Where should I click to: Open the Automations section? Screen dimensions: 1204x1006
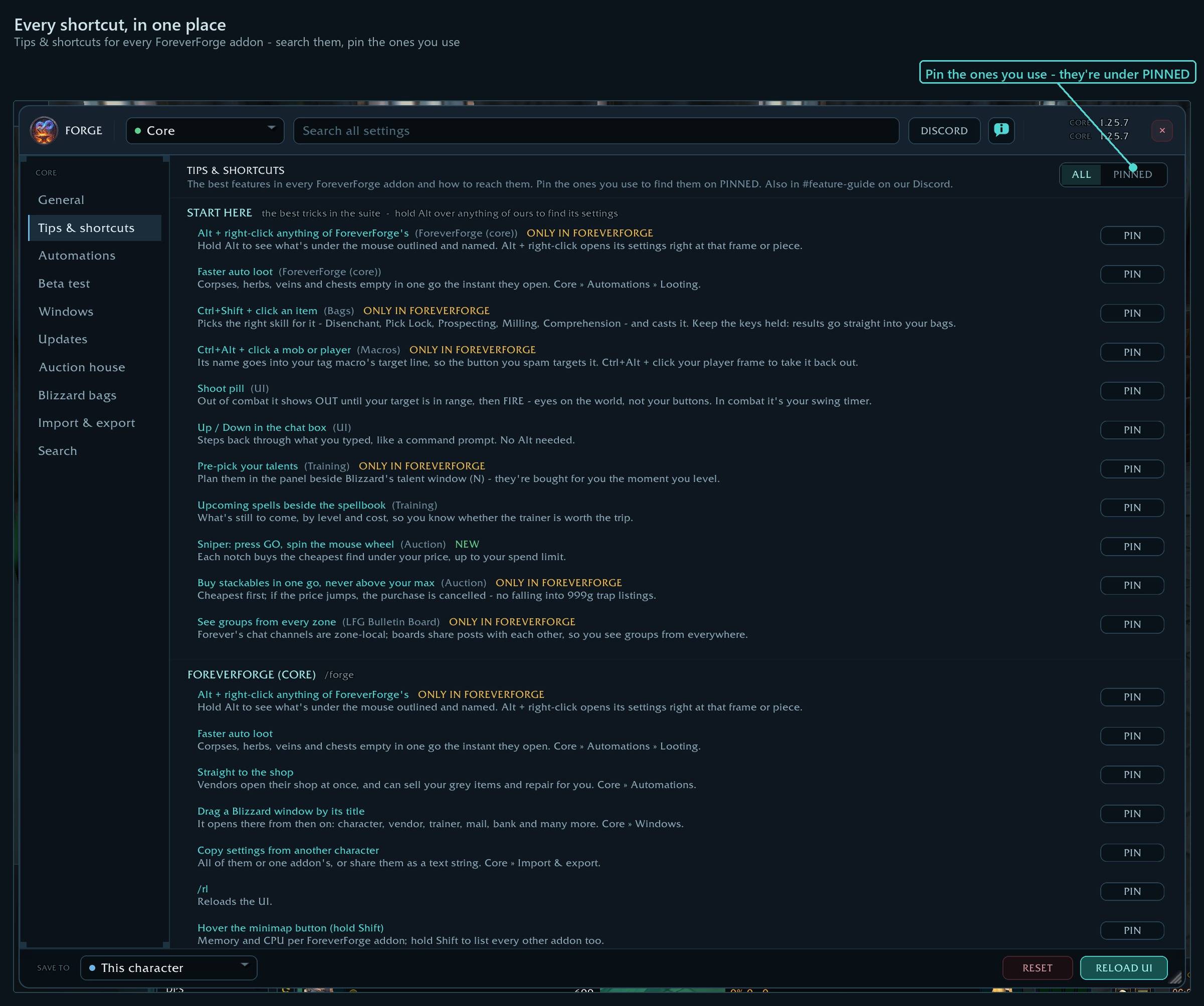(x=95, y=256)
